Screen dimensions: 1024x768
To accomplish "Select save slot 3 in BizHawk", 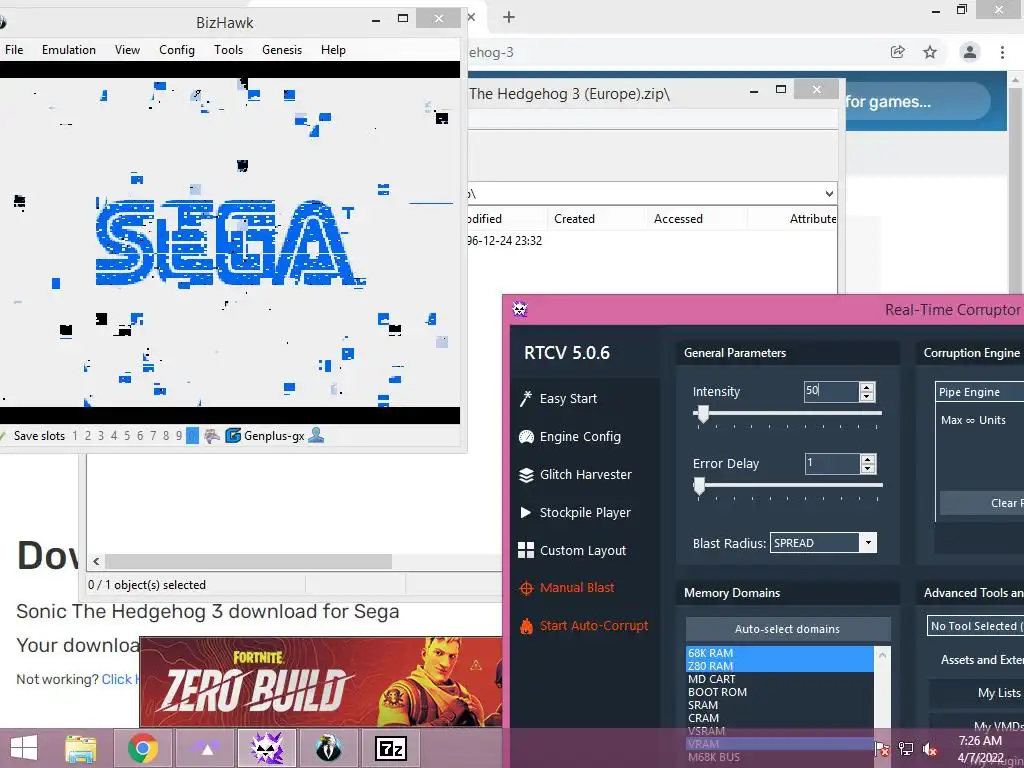I will (x=101, y=436).
